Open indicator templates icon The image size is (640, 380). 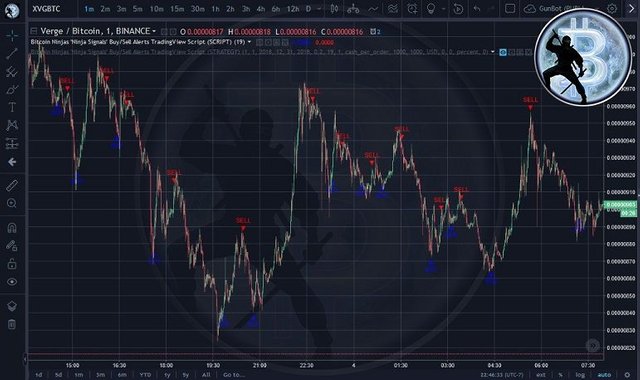(392, 9)
